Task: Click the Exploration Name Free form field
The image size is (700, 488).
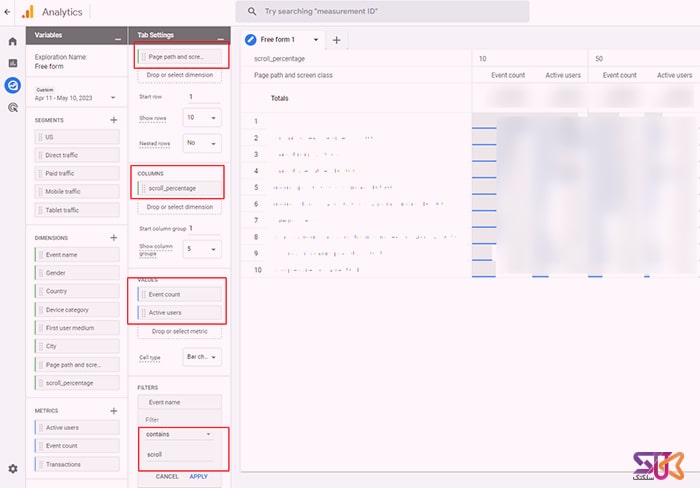Action: click(49, 67)
